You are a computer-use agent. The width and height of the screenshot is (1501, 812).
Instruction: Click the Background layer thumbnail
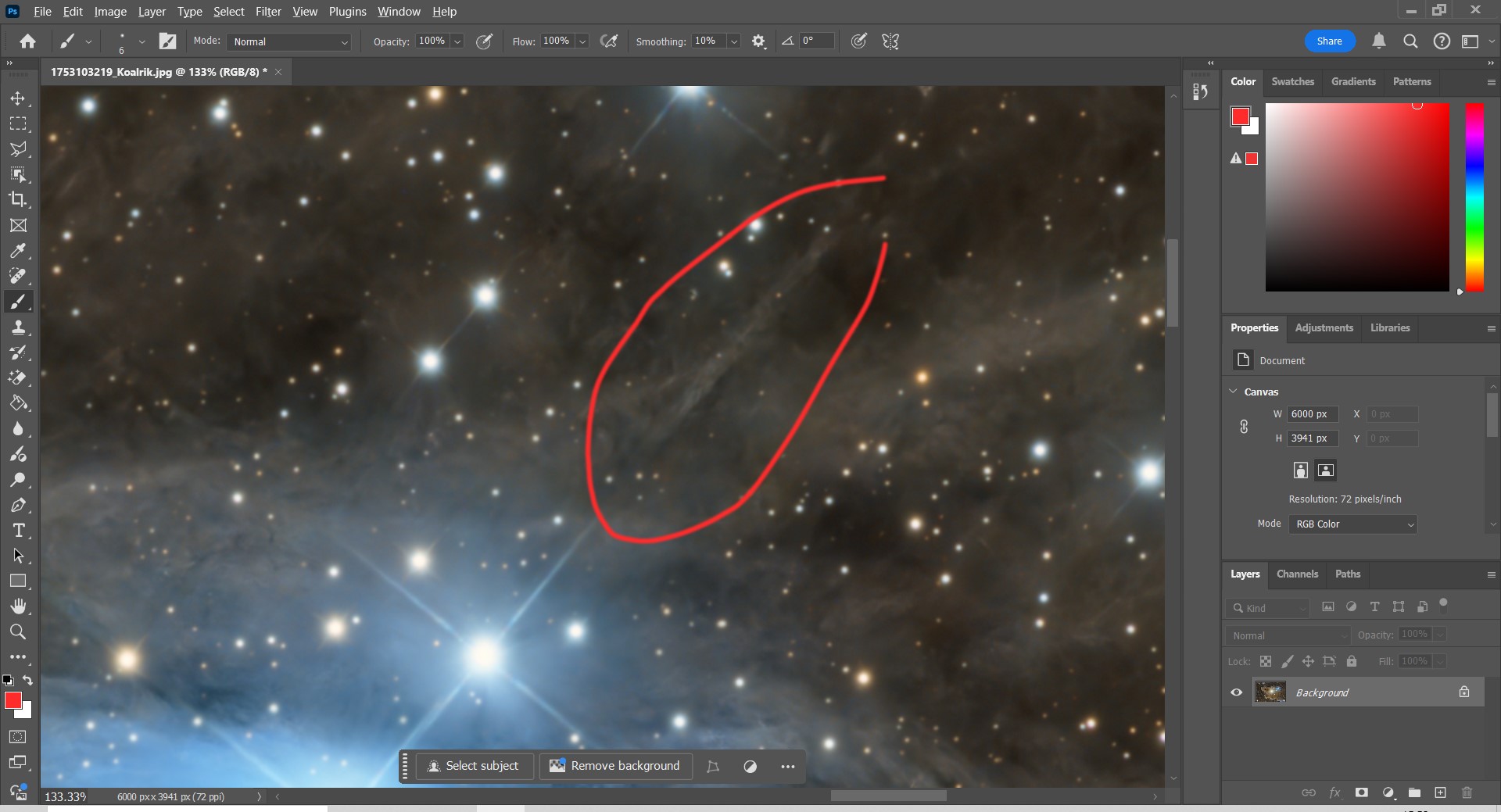pos(1270,692)
